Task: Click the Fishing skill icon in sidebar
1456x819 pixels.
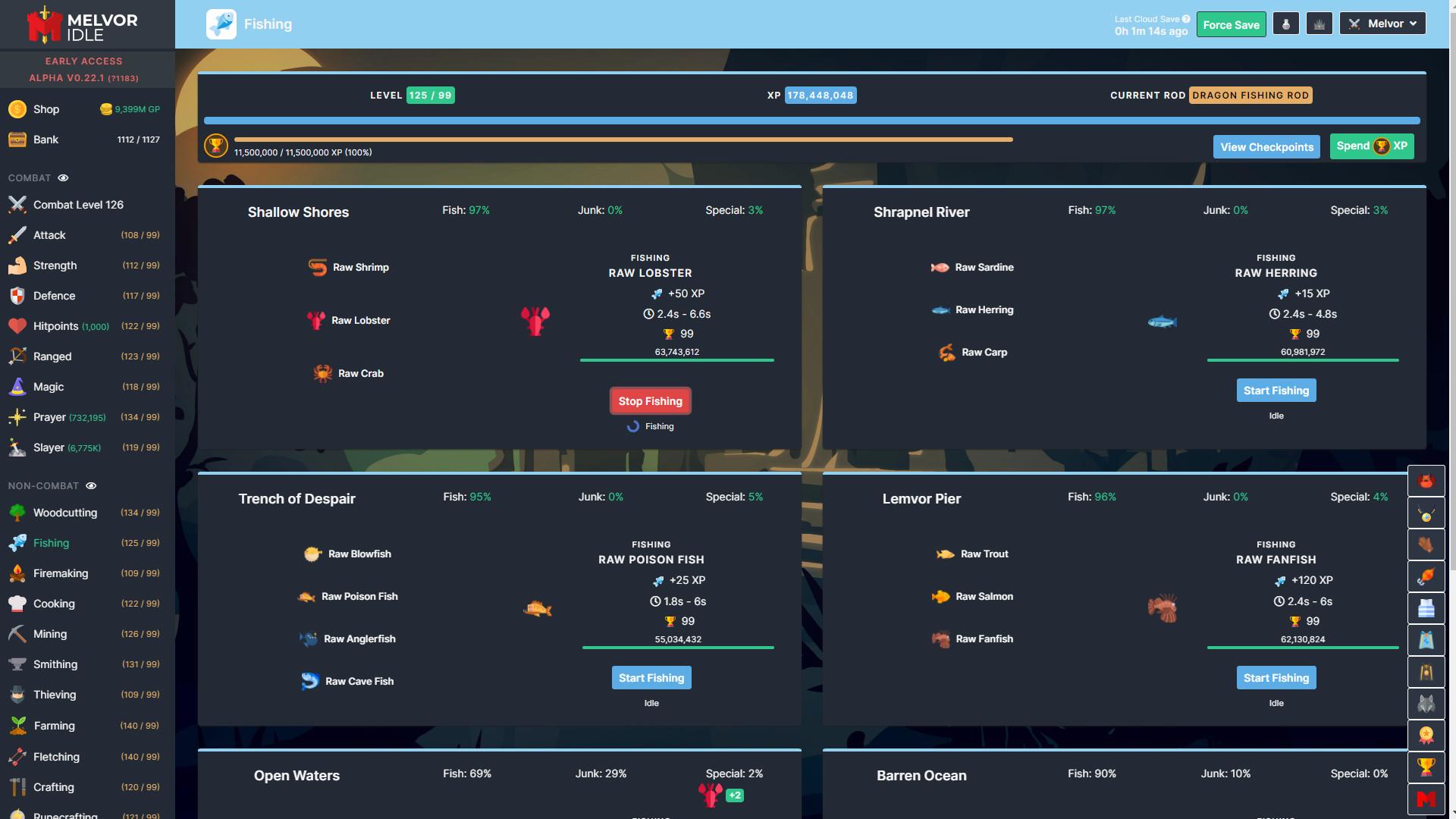Action: [x=17, y=542]
